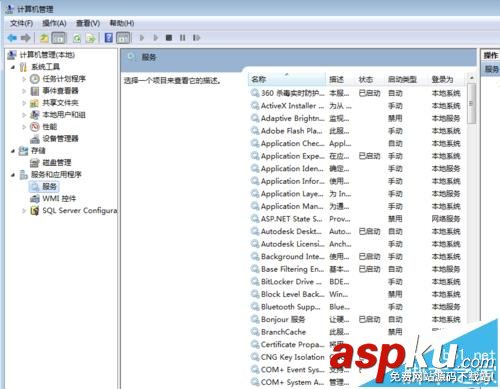Expand the 共享文件夹 node arrow
Viewport: 500px width, 389px height.
click(x=24, y=103)
